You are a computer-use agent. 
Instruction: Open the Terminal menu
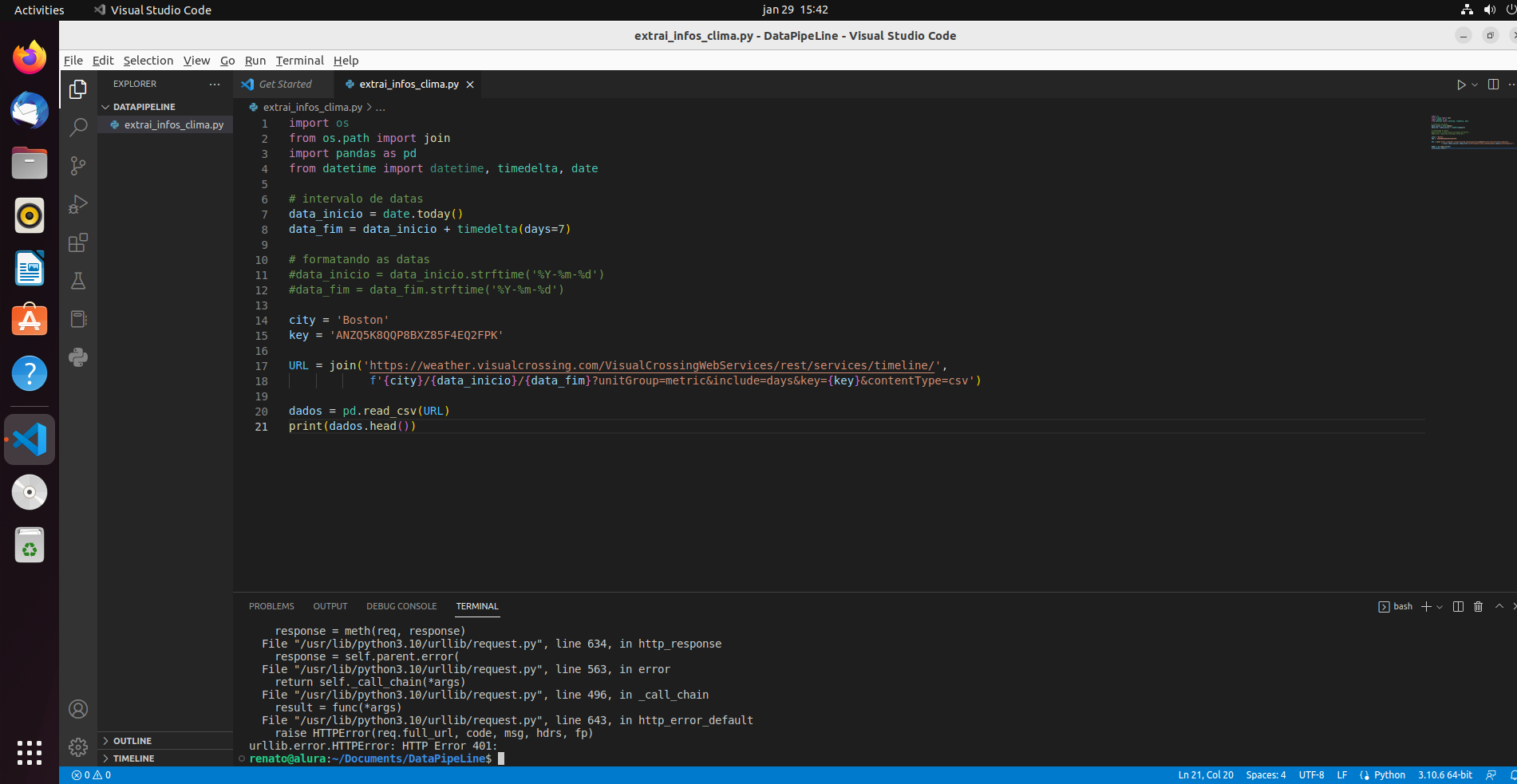300,61
